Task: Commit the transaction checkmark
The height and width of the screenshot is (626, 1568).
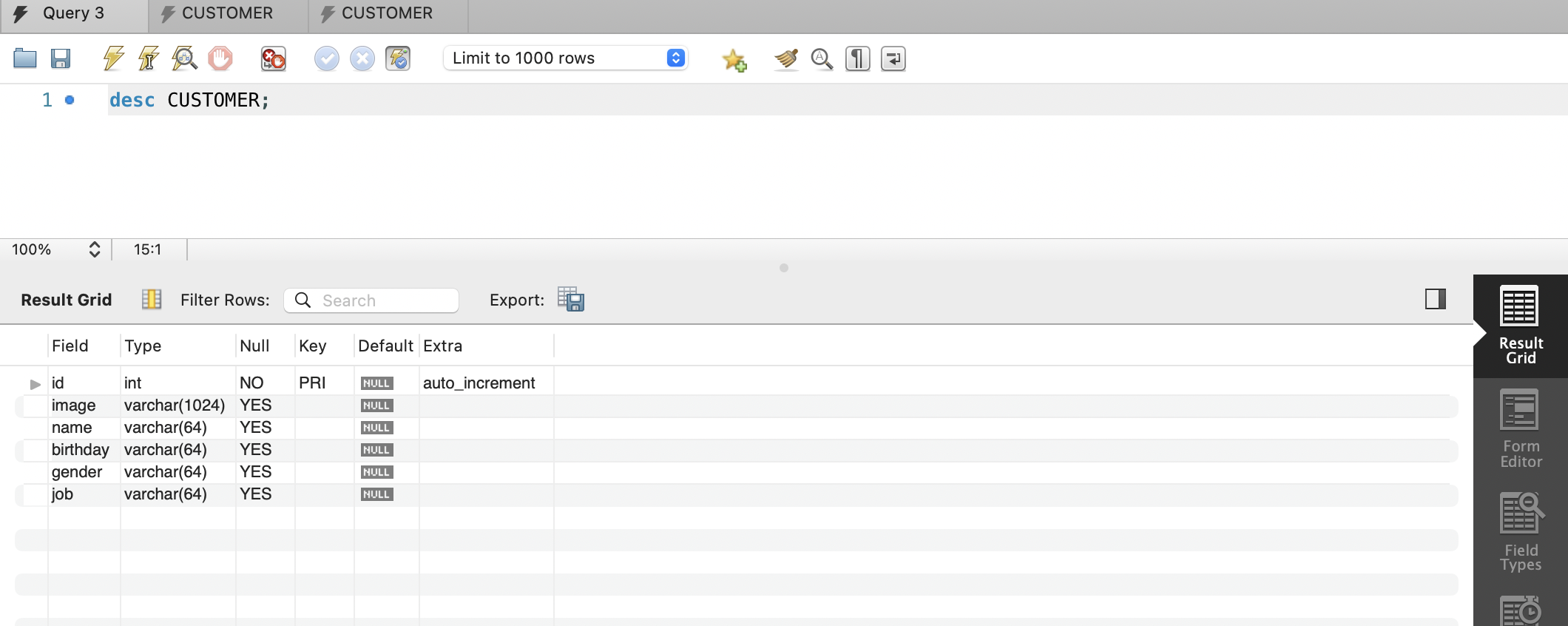Action: pos(327,58)
